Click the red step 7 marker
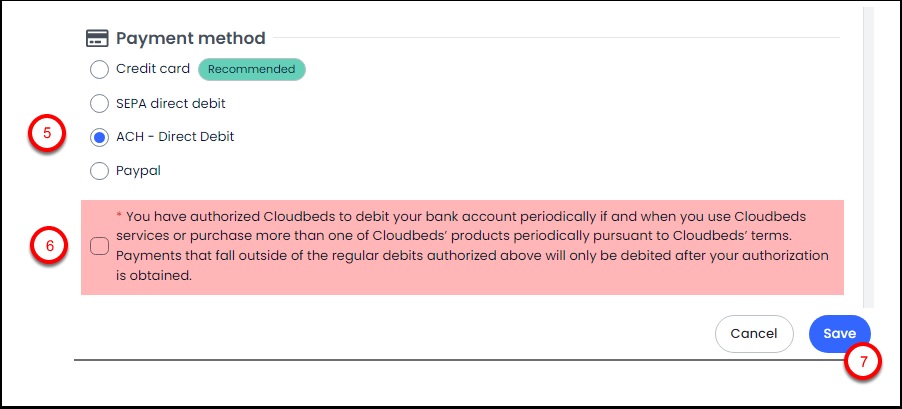The image size is (902, 409). pyautogui.click(x=862, y=362)
